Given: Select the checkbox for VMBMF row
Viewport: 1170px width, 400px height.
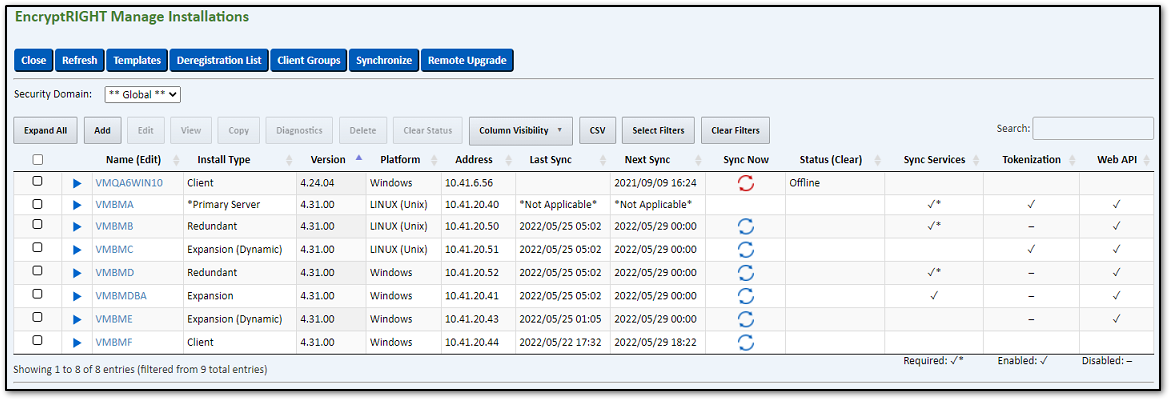Looking at the screenshot, I should pyautogui.click(x=38, y=341).
